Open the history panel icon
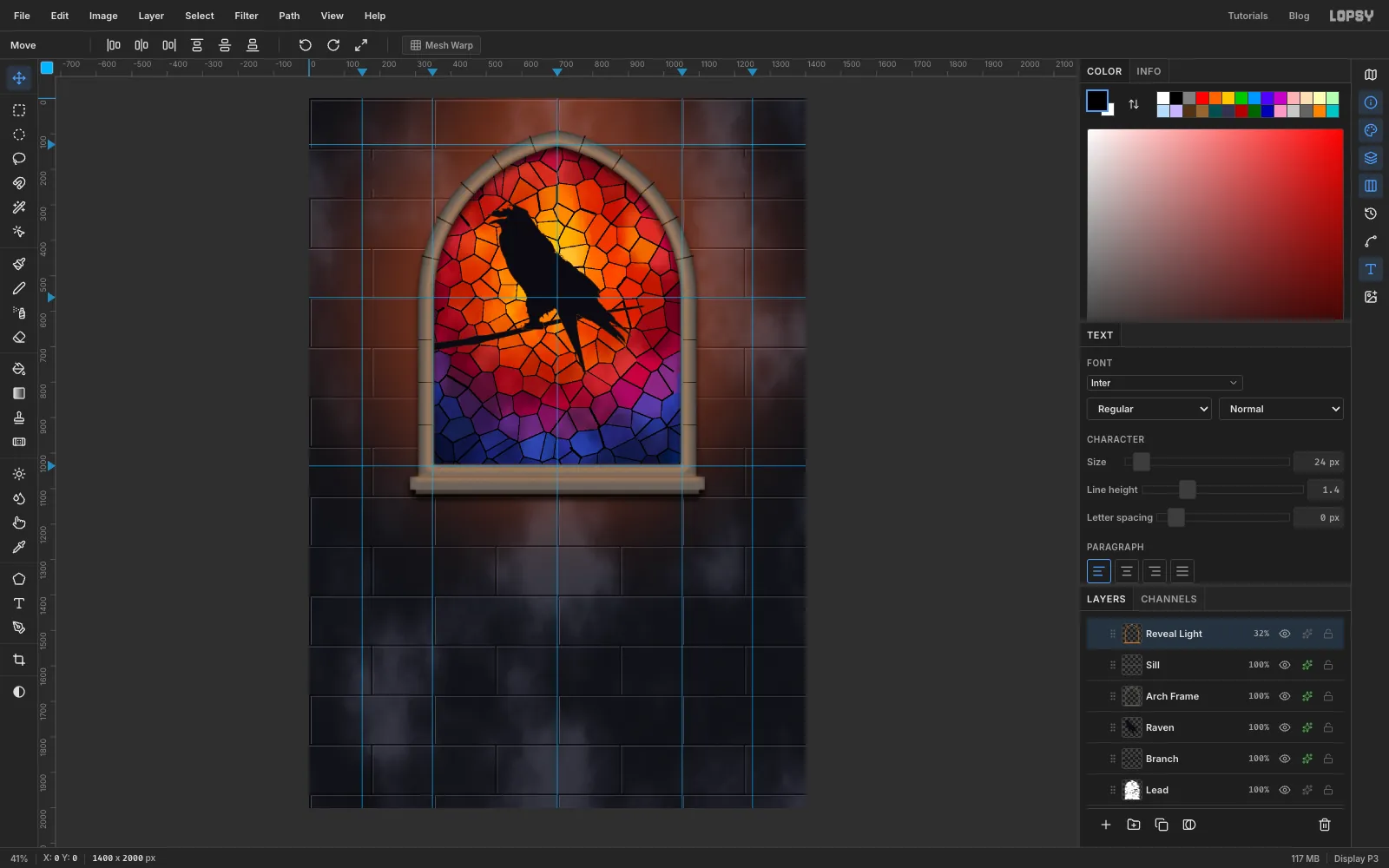The image size is (1389, 868). pyautogui.click(x=1371, y=214)
